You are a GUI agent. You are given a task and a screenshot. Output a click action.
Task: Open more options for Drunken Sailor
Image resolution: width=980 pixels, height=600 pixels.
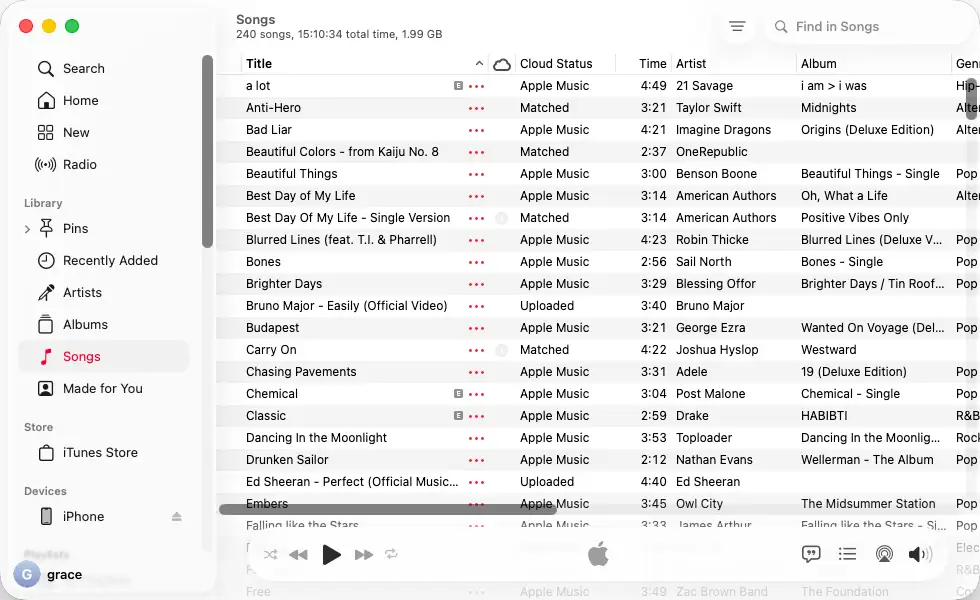[x=476, y=460]
